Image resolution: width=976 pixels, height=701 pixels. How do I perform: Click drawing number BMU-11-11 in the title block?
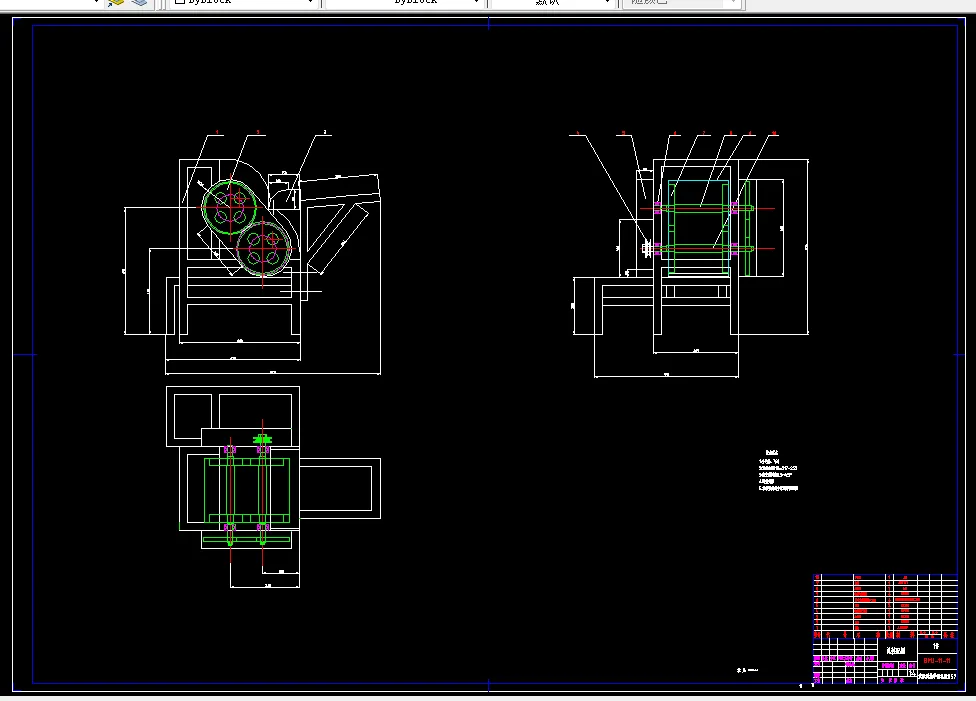(x=937, y=661)
